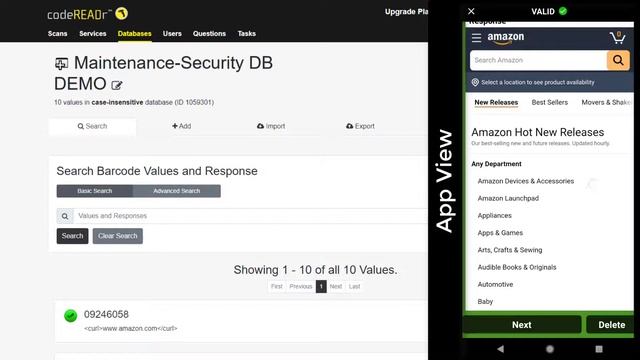Open Baby department
640x360 pixels.
pos(485,302)
